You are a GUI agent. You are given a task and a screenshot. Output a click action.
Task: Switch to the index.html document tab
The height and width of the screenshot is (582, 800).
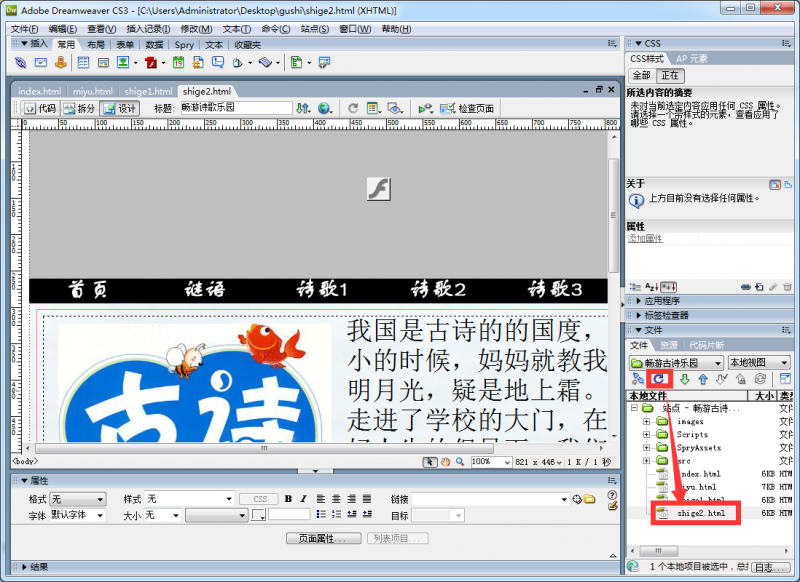click(39, 91)
